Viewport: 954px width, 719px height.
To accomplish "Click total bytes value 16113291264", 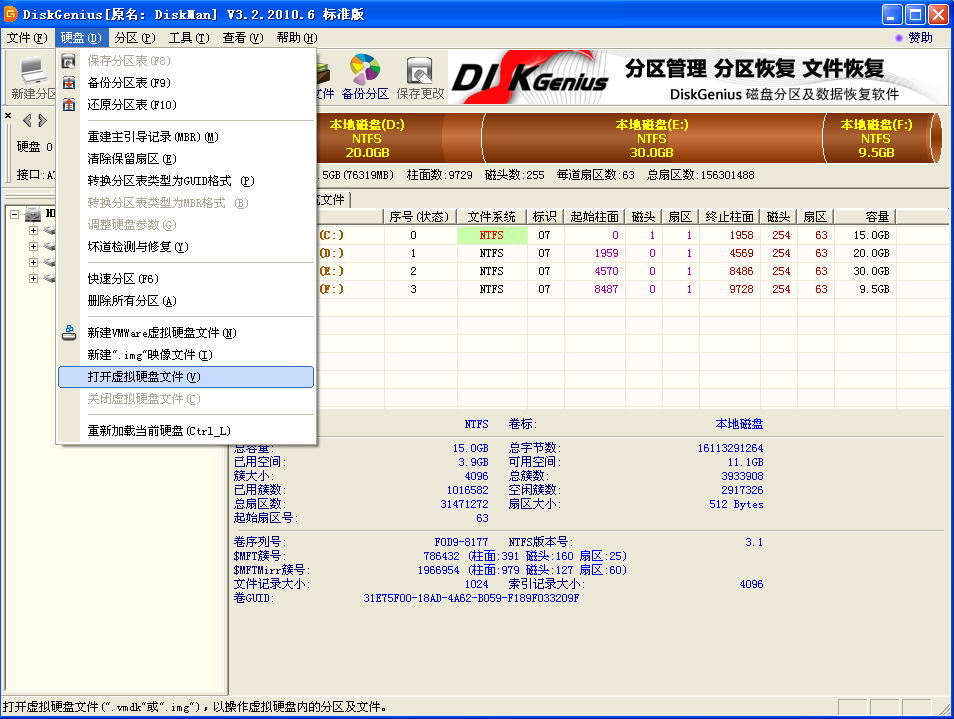I will (730, 448).
